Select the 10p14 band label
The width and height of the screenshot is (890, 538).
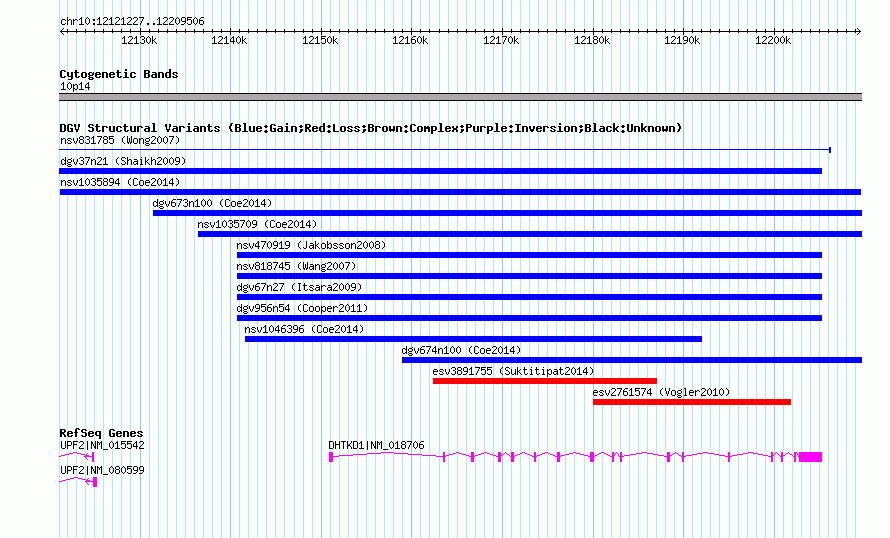[75, 86]
